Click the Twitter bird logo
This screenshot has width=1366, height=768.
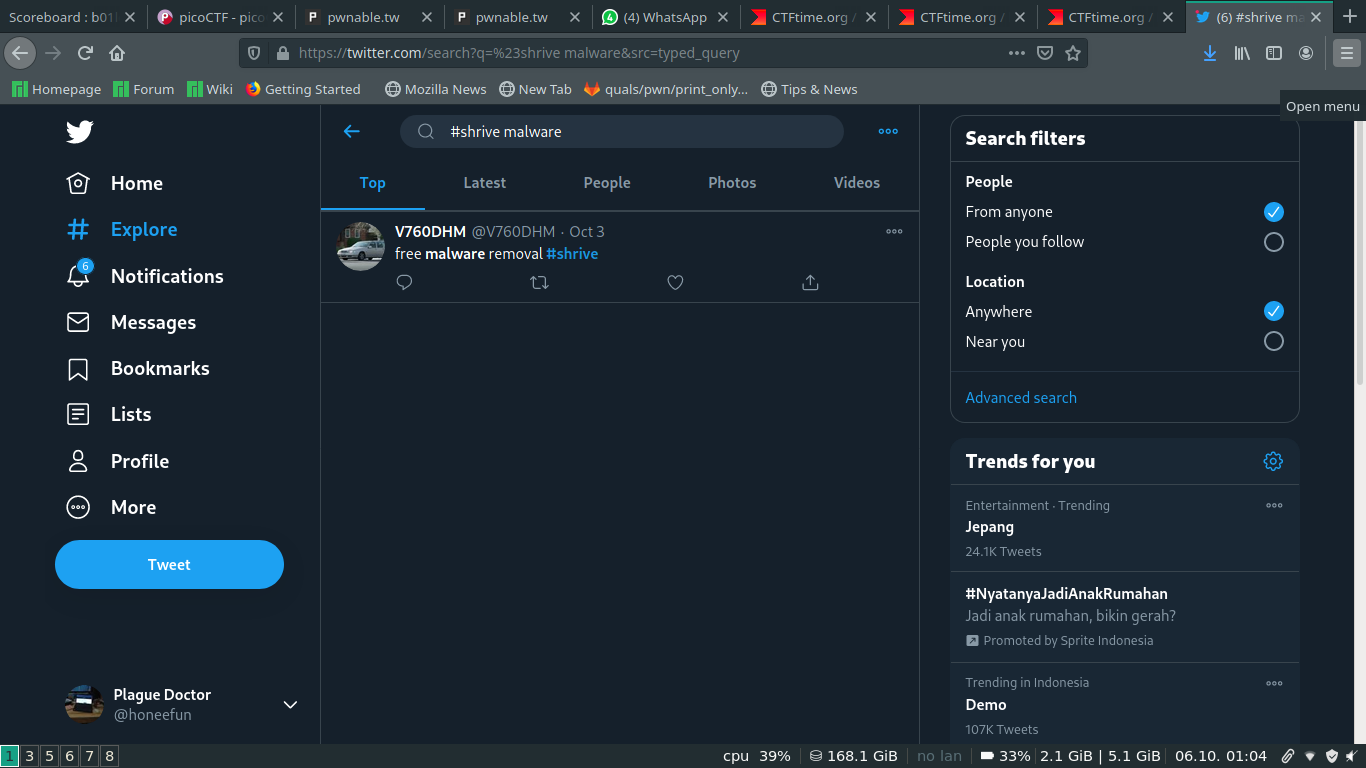[x=79, y=132]
